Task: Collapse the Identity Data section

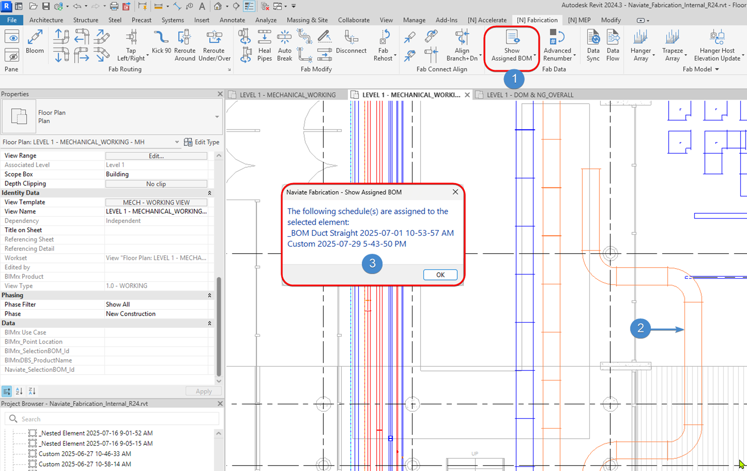Action: 210,193
